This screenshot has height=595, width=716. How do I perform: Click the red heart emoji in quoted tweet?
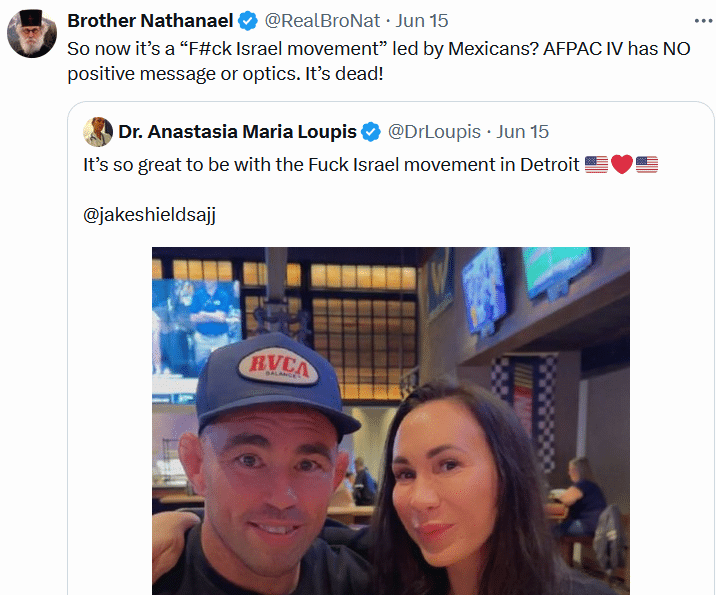pos(622,165)
